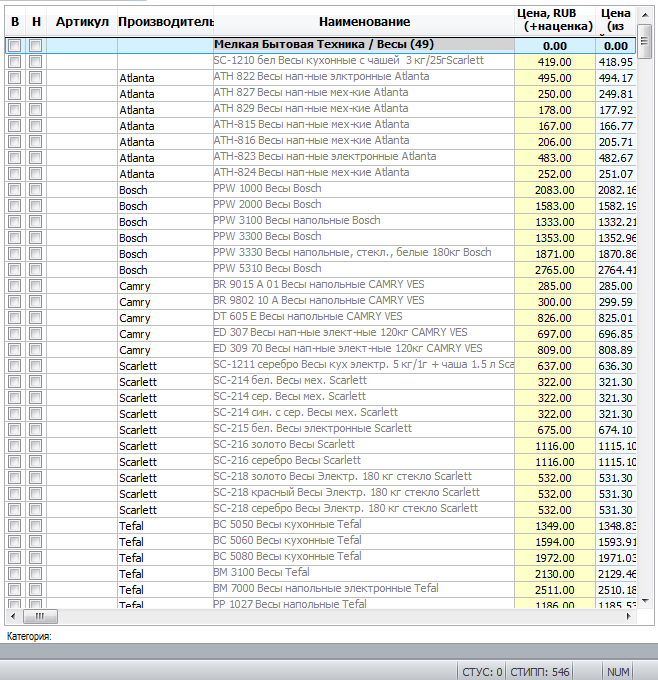The image size is (658, 680).
Task: Toggle В checkbox for BR 9015 A 01 row
Action: click(x=14, y=286)
